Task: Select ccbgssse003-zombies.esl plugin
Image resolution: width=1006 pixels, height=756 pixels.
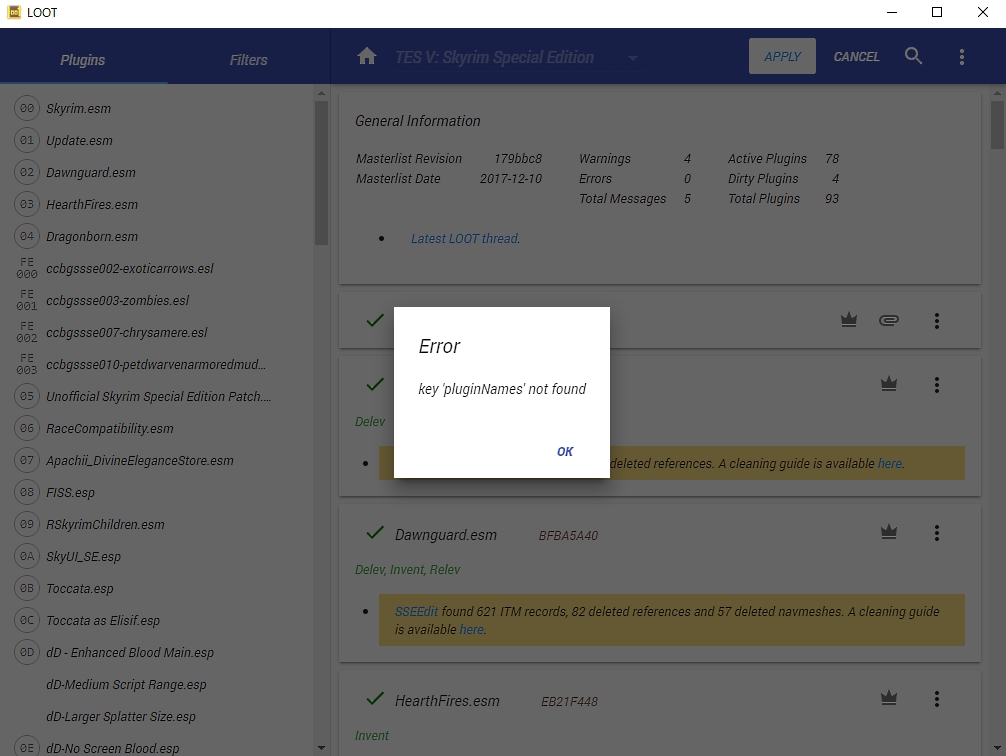Action: point(157,301)
